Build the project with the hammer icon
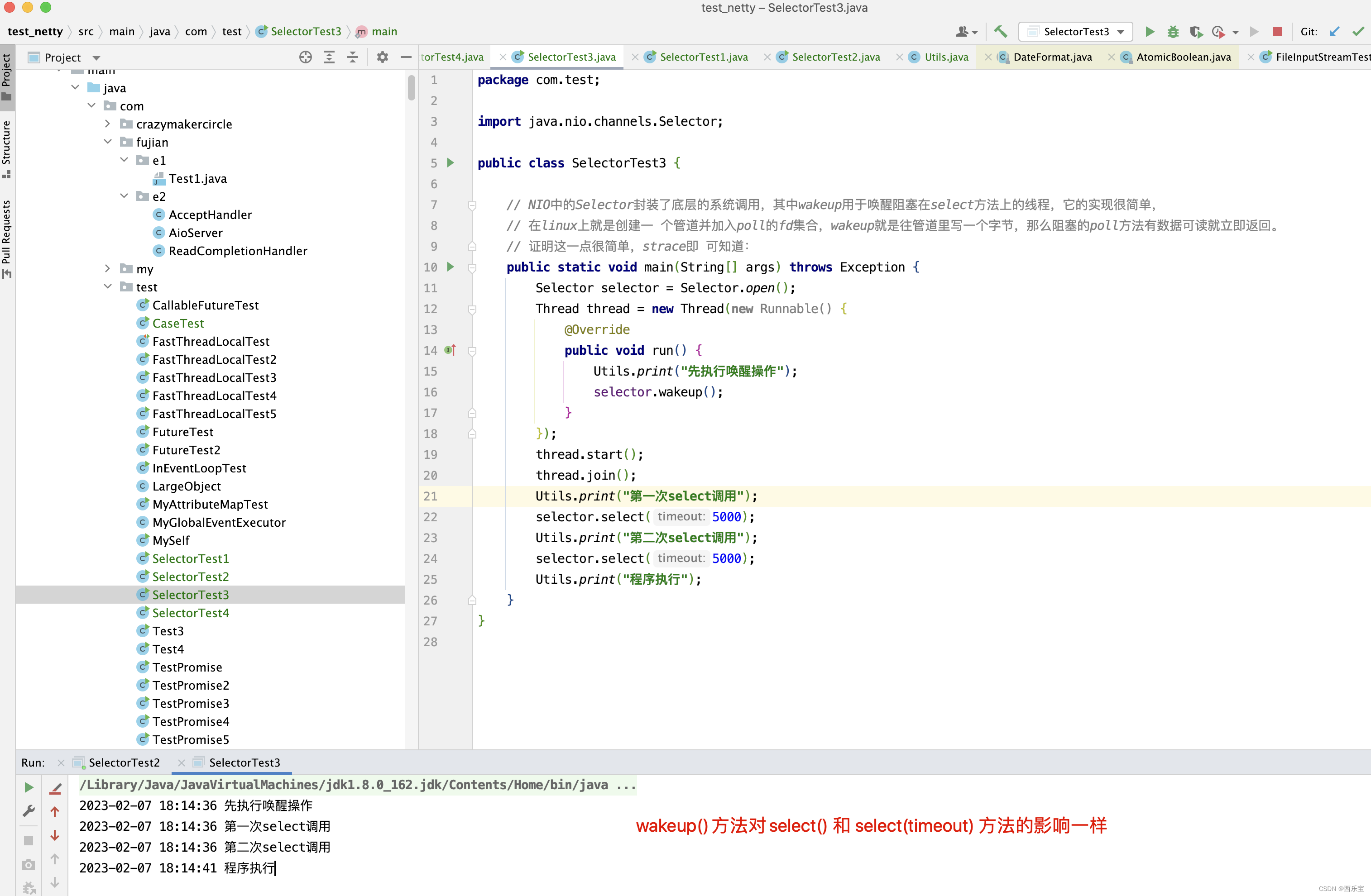Image resolution: width=1371 pixels, height=896 pixels. (x=1001, y=32)
